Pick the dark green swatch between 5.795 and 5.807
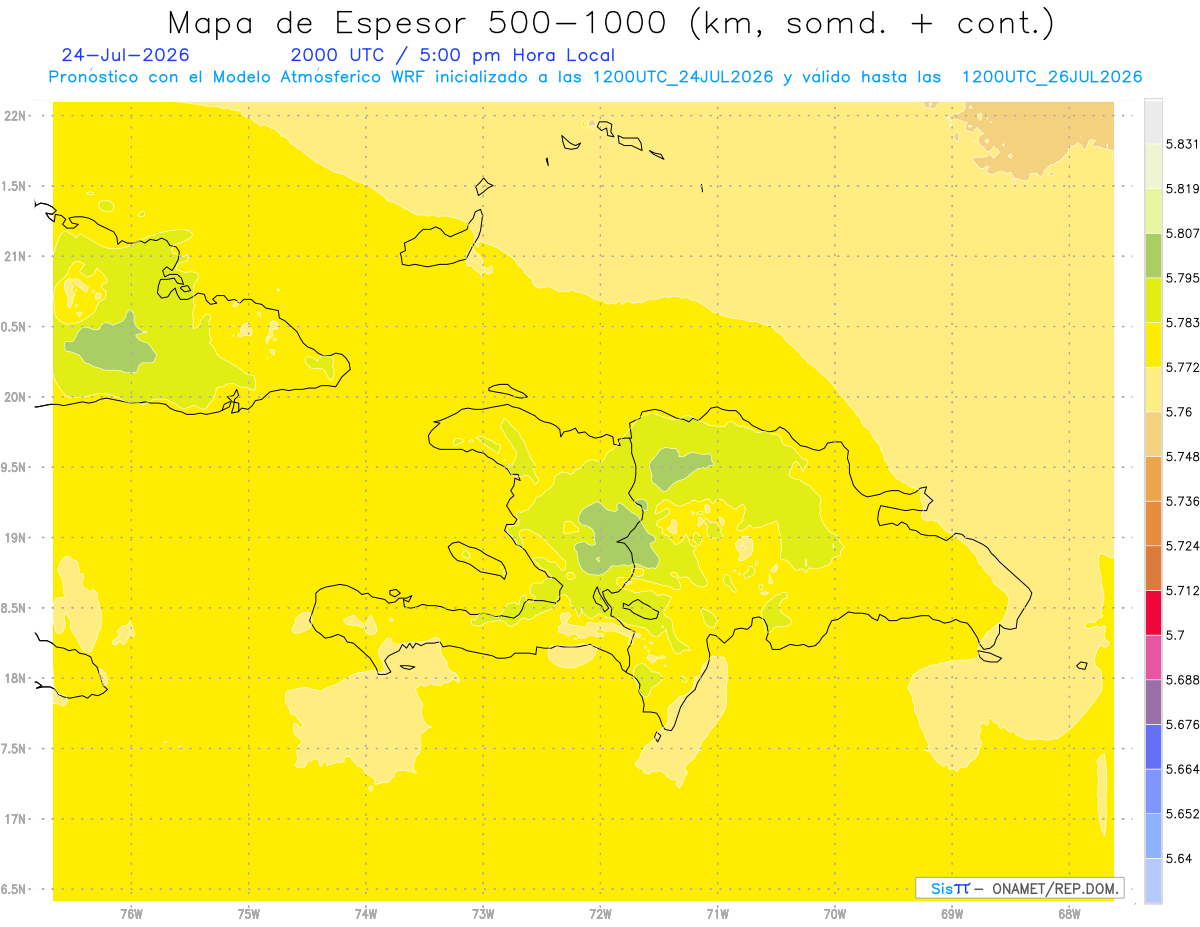This screenshot has width=1200, height=927. (1153, 255)
